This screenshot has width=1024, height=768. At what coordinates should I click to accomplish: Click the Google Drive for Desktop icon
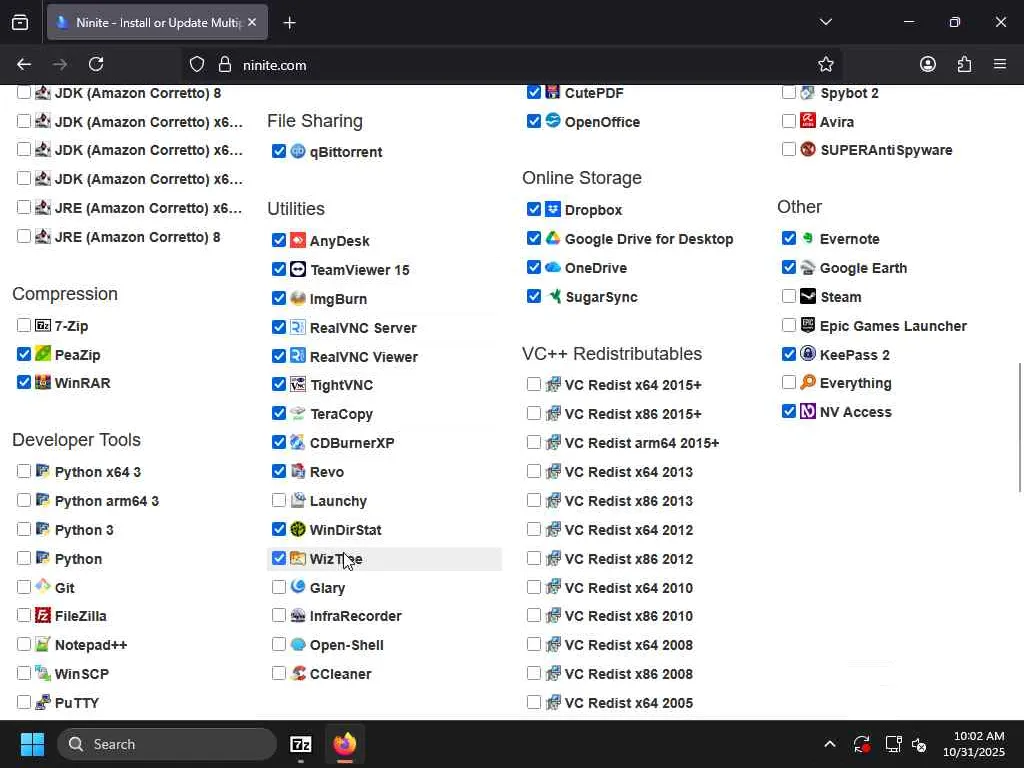pos(552,238)
